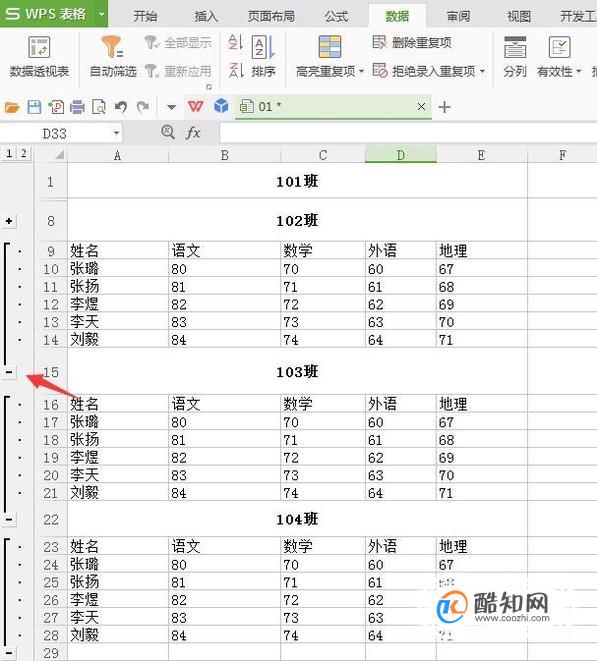The image size is (597, 661).
Task: Collapse the 102班 group with minus at row 15
Action: click(9, 372)
